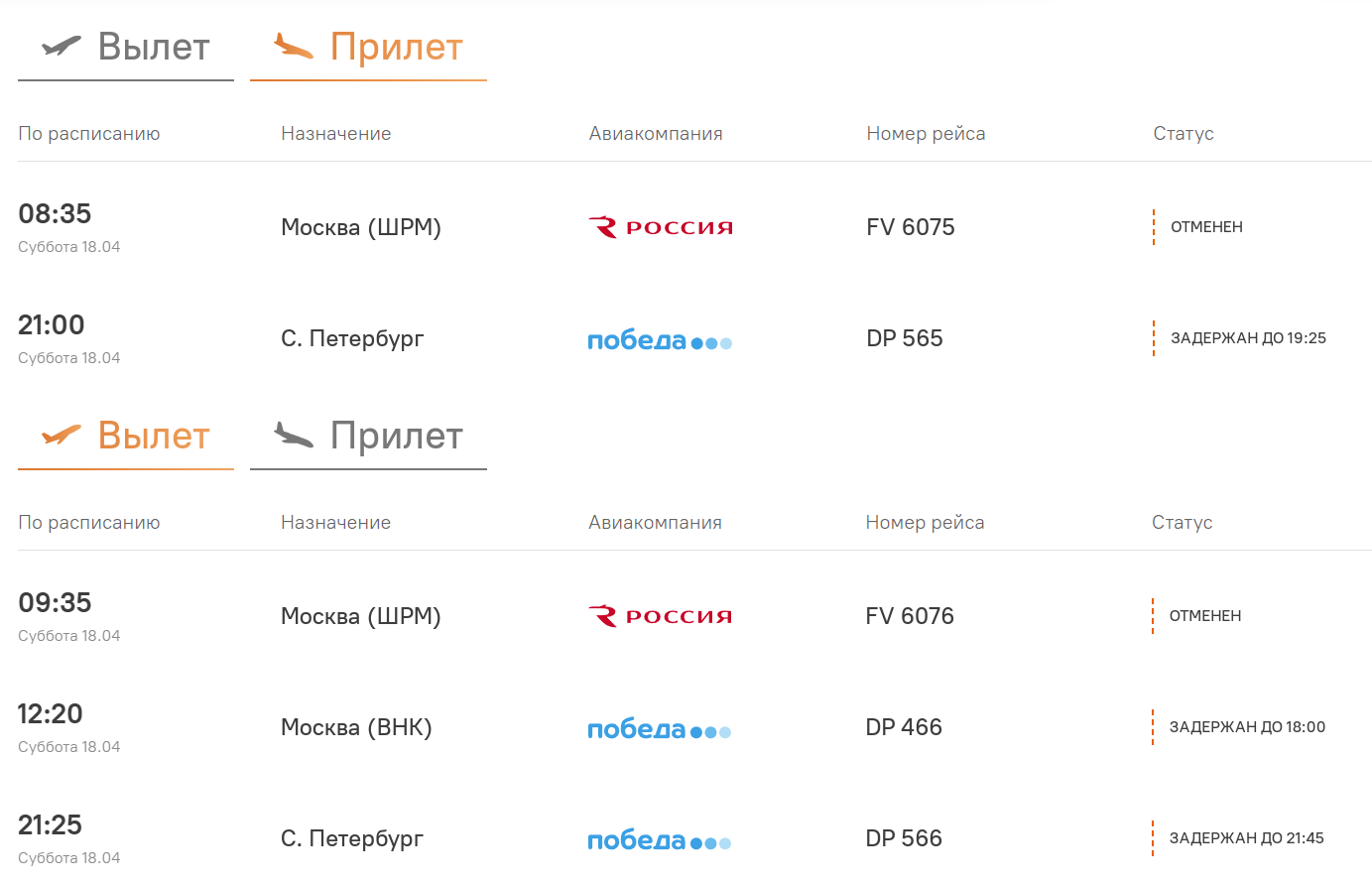Open flight number DP 566
The image size is (1372, 884).
tap(904, 838)
